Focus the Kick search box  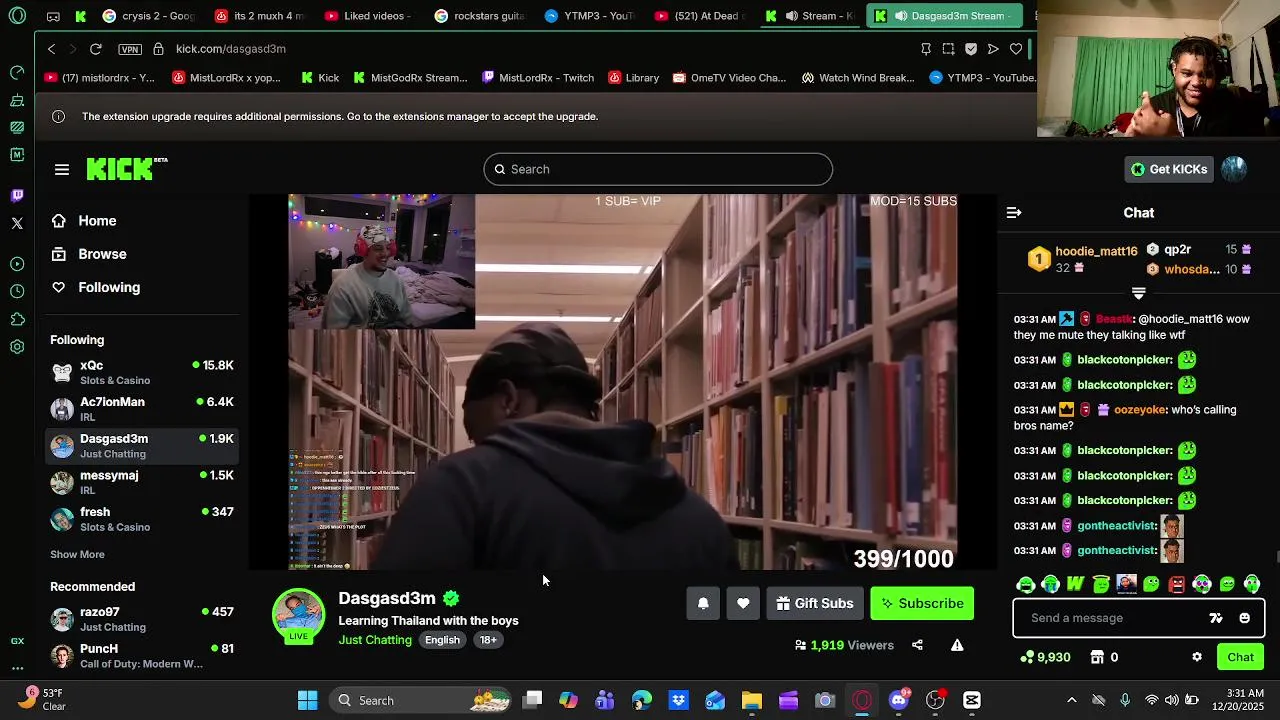coord(658,169)
